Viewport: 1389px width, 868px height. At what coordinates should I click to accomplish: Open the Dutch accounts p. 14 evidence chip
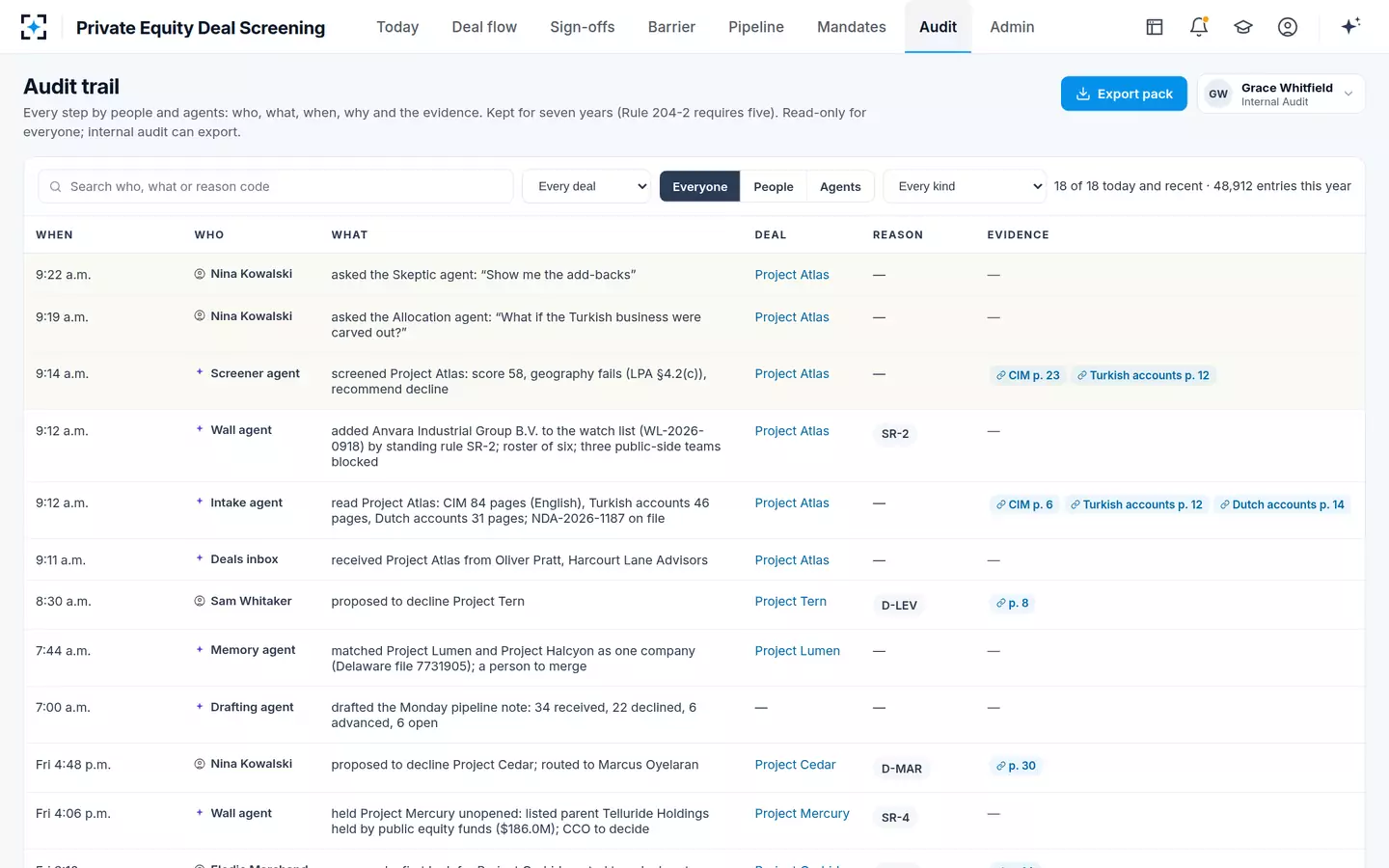1282,504
